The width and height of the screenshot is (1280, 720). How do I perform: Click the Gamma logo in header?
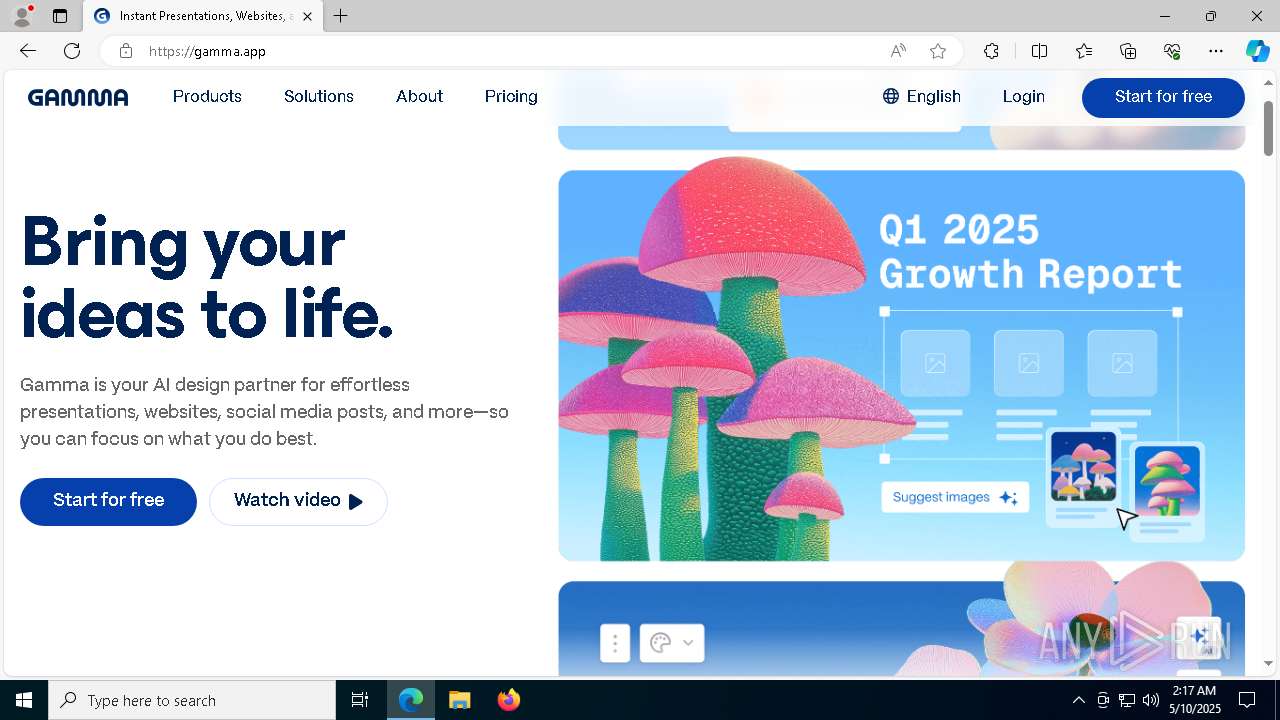click(x=78, y=97)
